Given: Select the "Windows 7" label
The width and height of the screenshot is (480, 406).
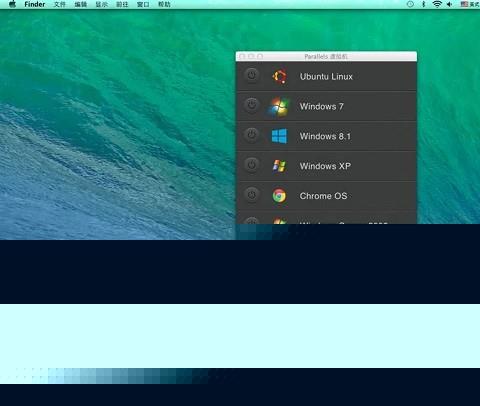Looking at the screenshot, I should [x=321, y=107].
